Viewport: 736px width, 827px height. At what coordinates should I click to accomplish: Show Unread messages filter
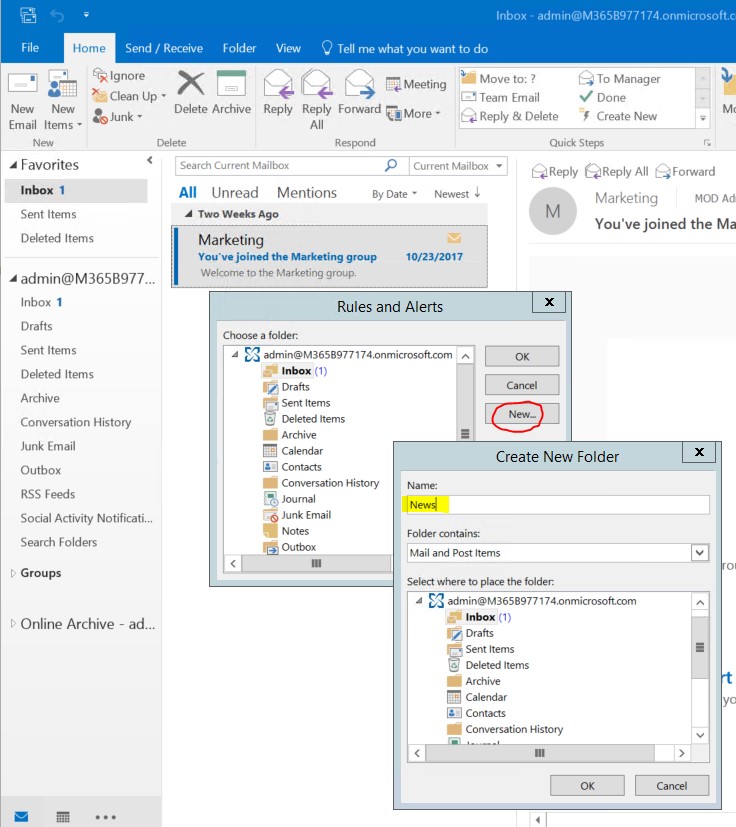pos(235,193)
